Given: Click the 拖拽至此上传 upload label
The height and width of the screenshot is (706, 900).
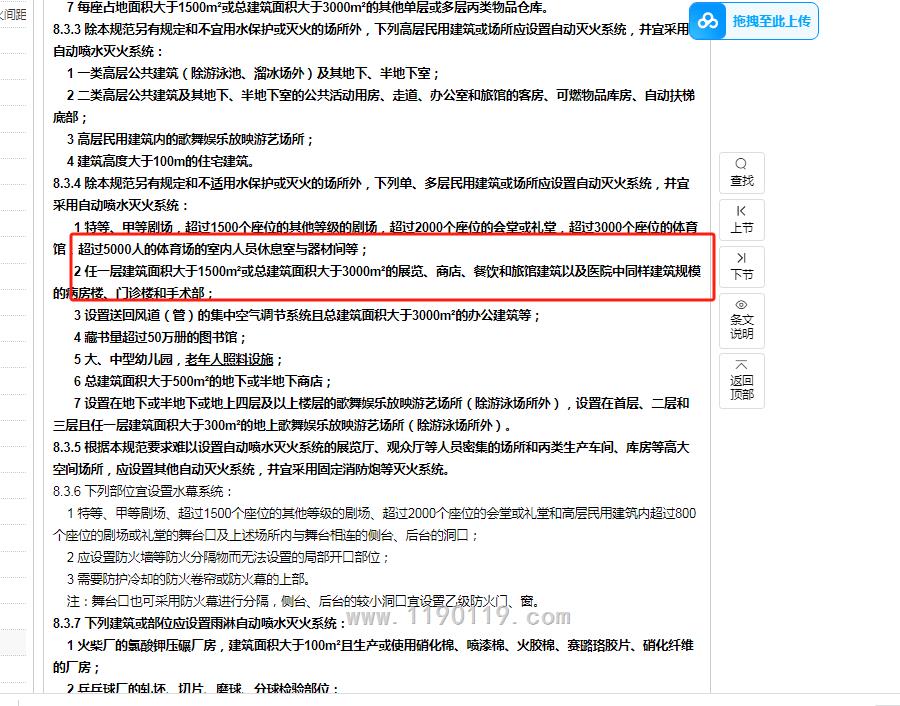Looking at the screenshot, I should pyautogui.click(x=771, y=21).
